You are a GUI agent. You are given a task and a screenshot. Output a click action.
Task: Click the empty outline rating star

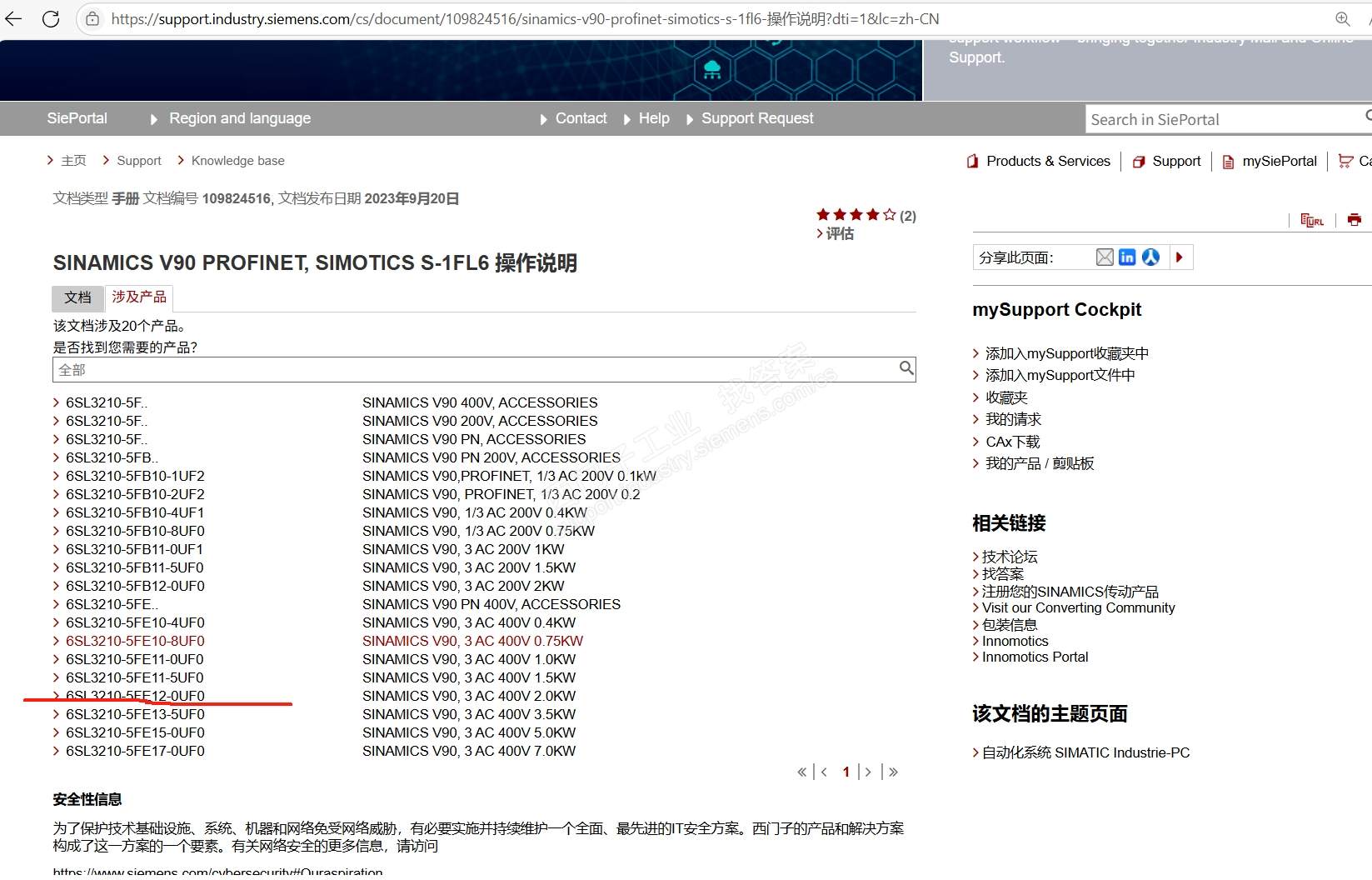(890, 215)
